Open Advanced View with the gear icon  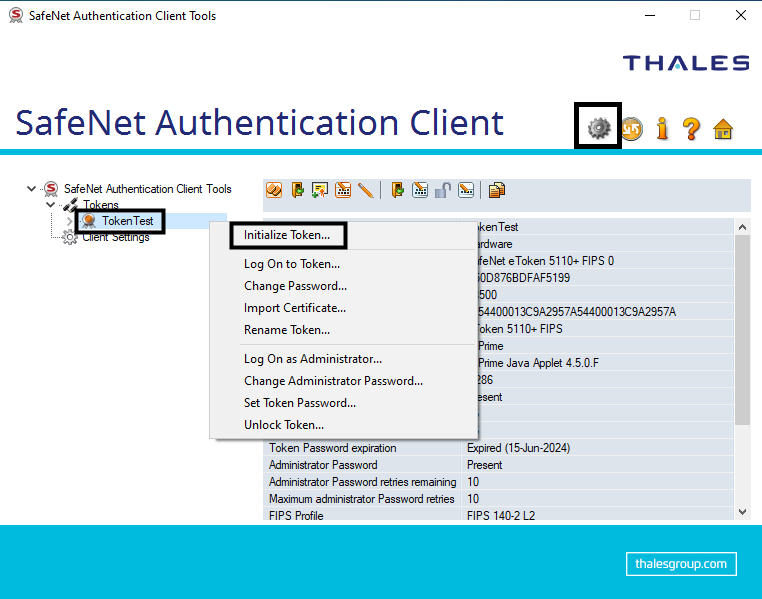(x=598, y=127)
